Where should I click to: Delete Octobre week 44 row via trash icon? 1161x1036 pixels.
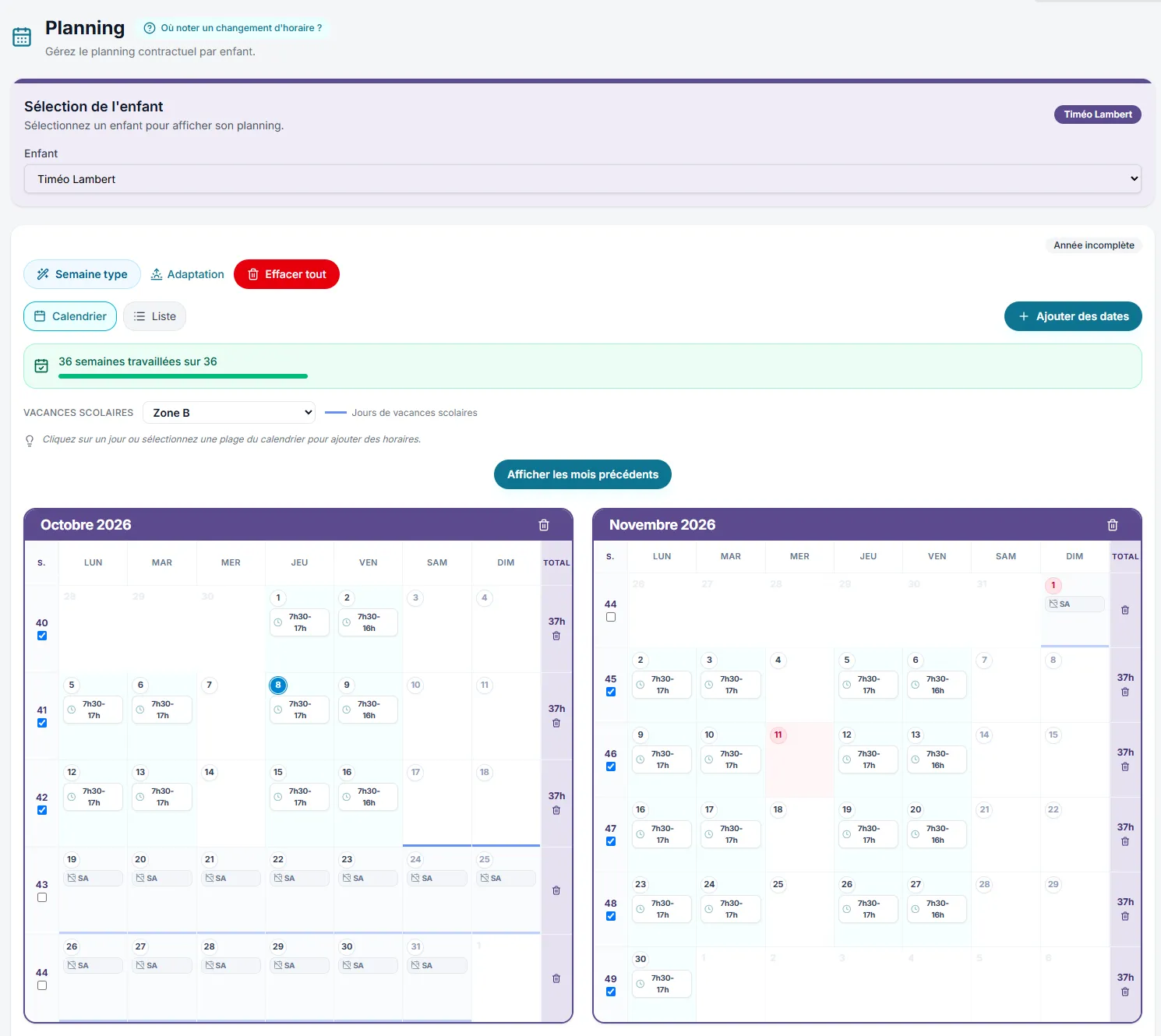556,978
